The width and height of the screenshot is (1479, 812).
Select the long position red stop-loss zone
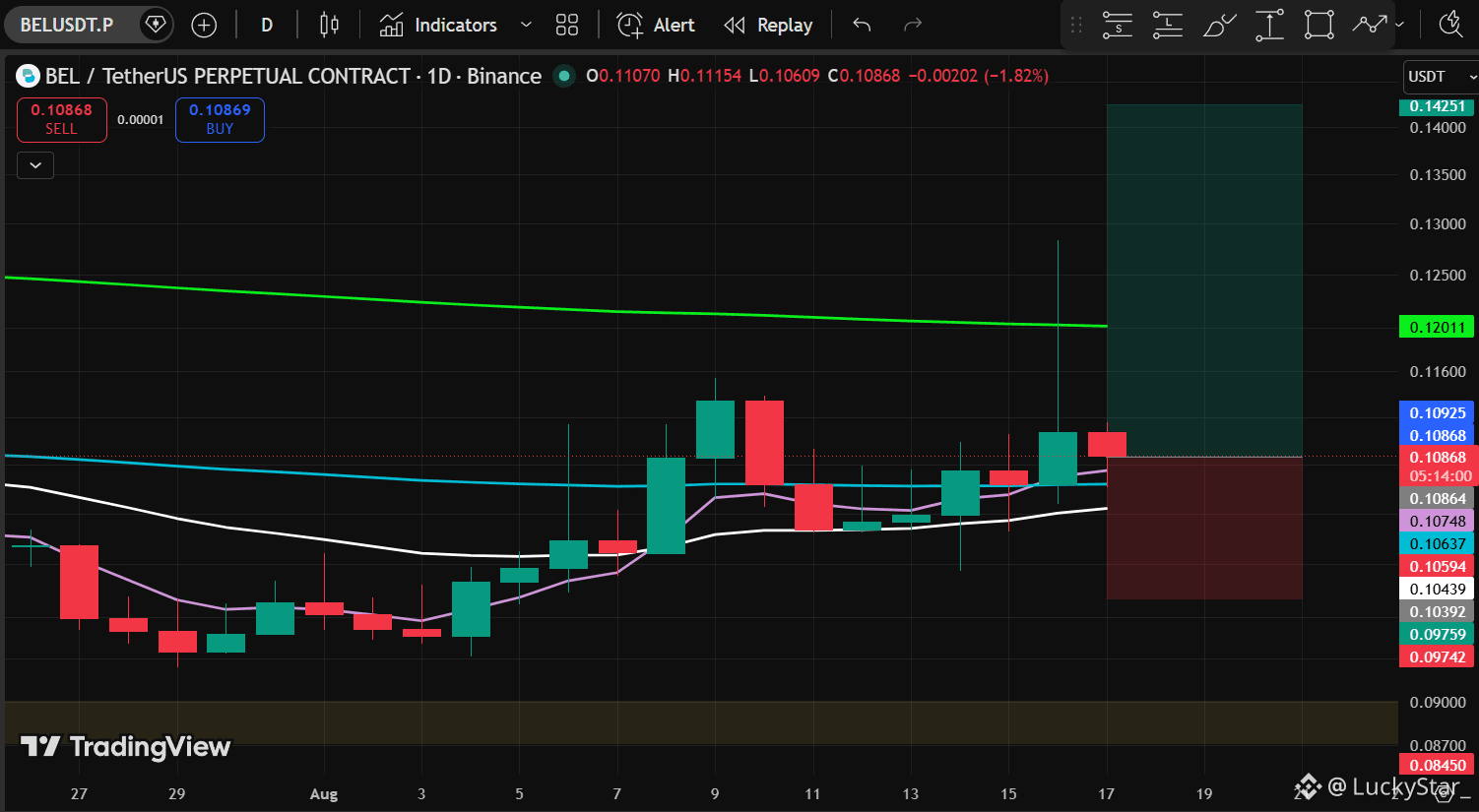coord(1204,529)
